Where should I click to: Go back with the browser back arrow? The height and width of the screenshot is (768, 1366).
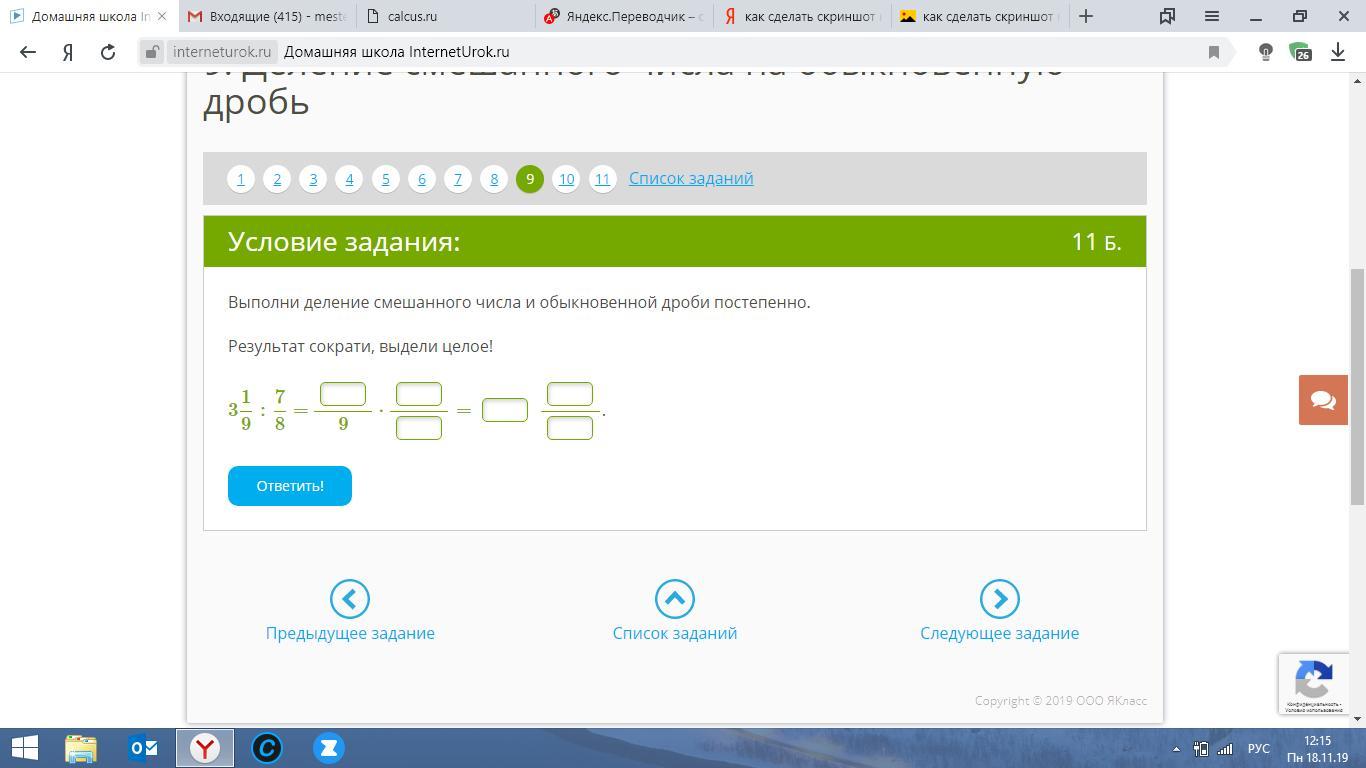28,52
